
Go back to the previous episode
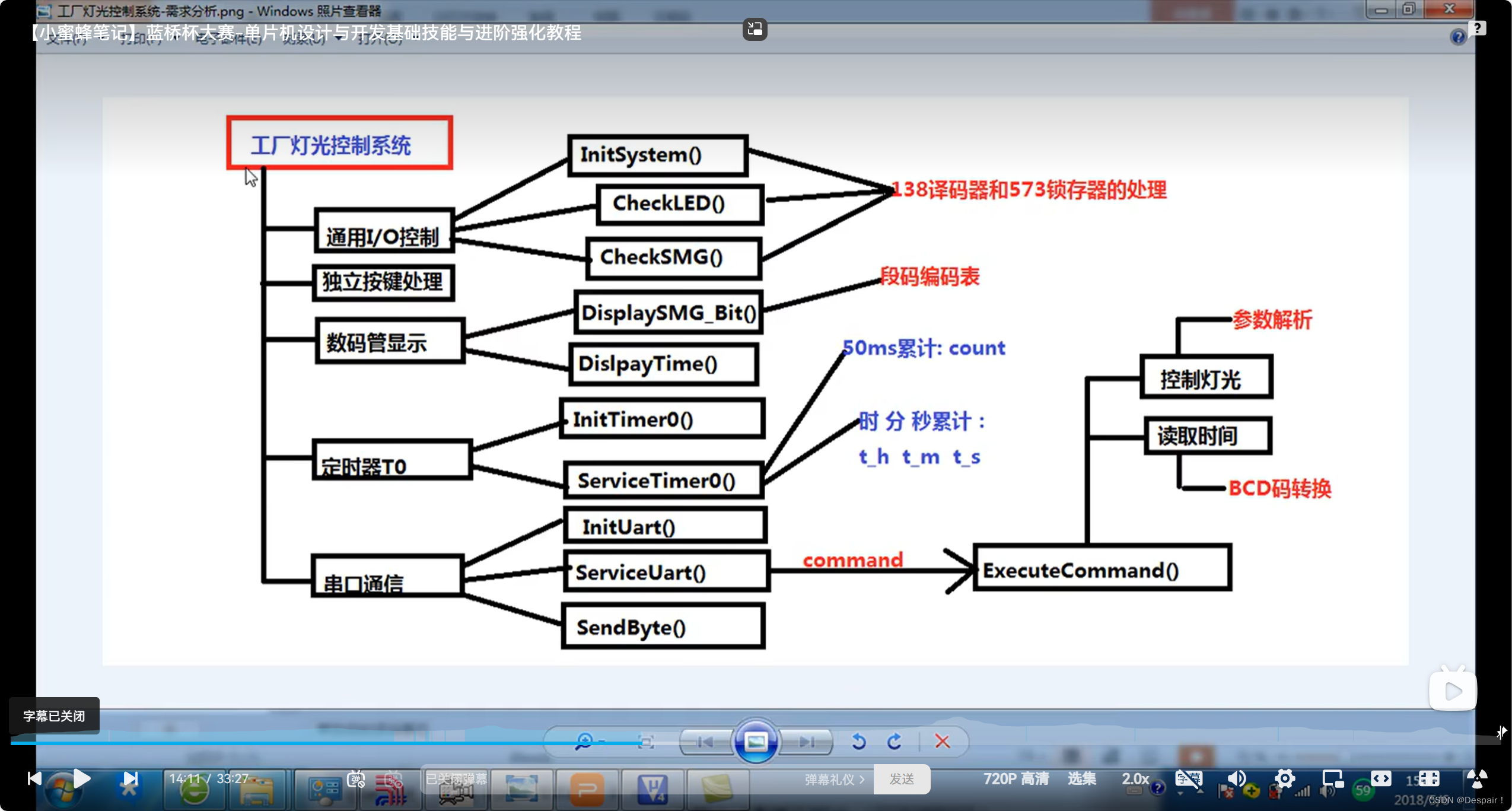pyautogui.click(x=34, y=778)
